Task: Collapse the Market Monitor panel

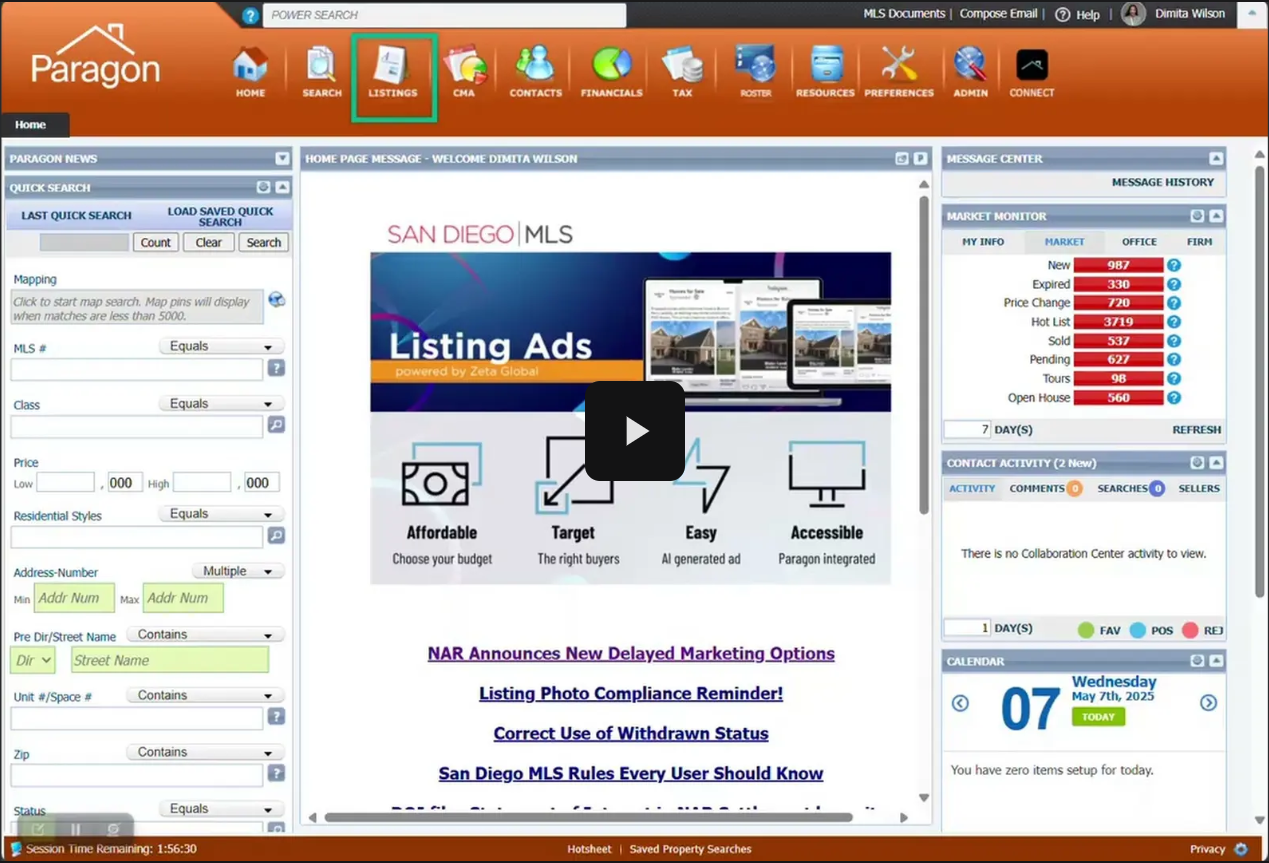Action: (1216, 216)
